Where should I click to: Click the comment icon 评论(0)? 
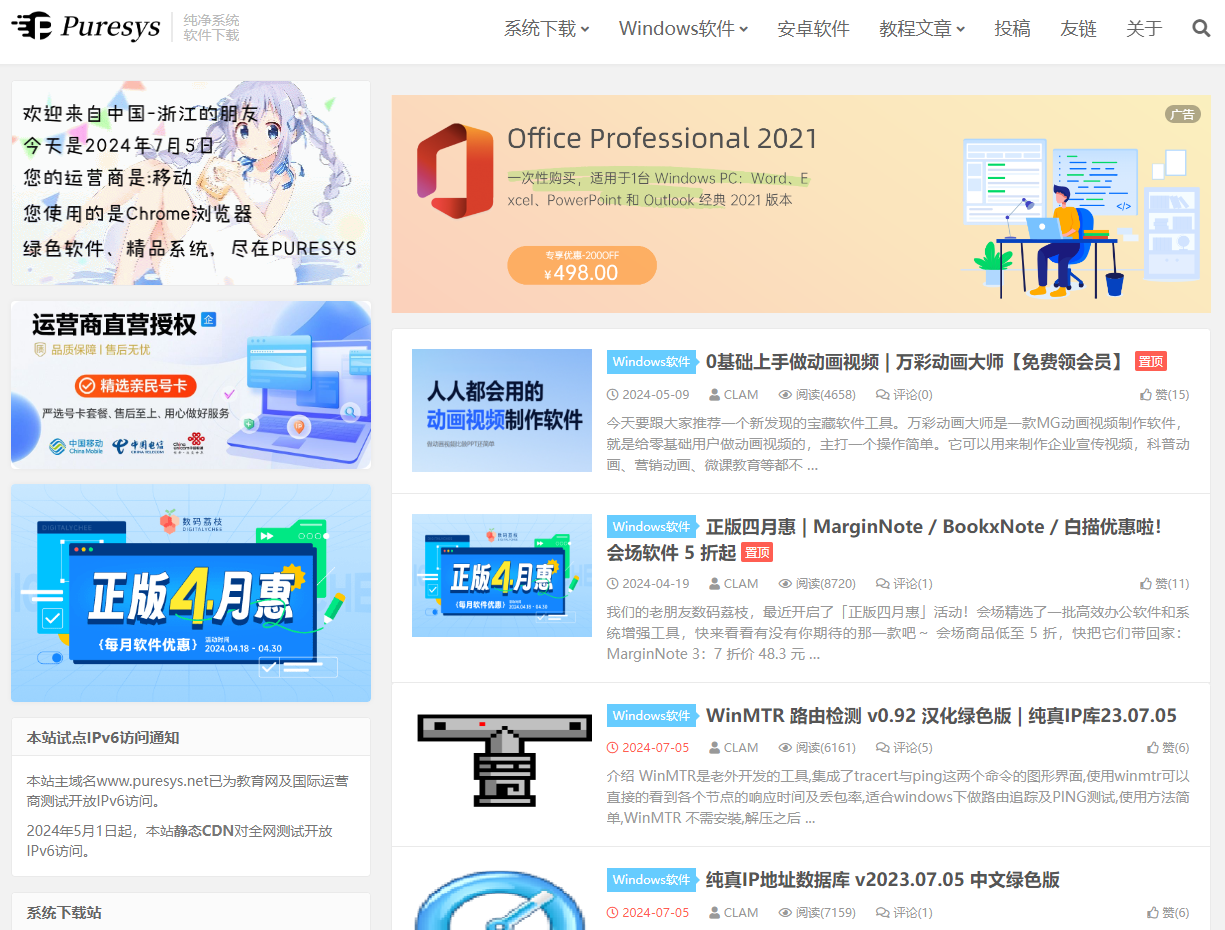(x=882, y=395)
